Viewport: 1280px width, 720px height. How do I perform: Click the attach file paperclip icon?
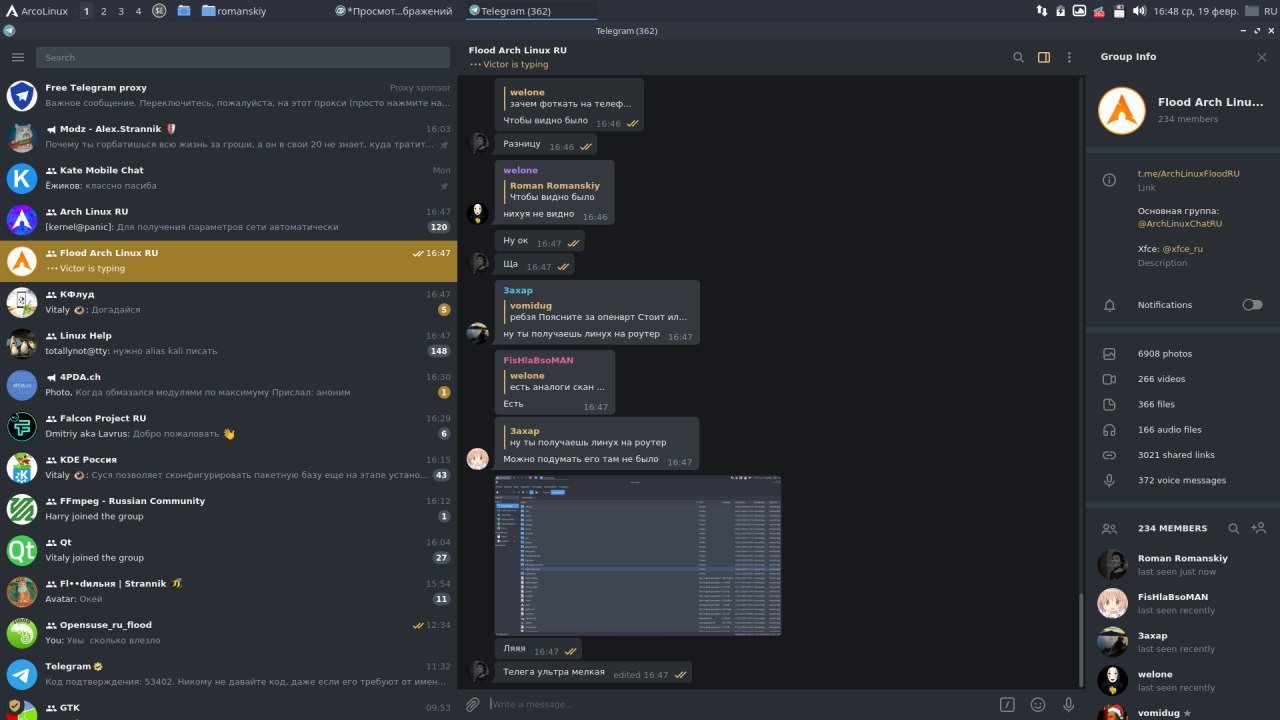473,704
